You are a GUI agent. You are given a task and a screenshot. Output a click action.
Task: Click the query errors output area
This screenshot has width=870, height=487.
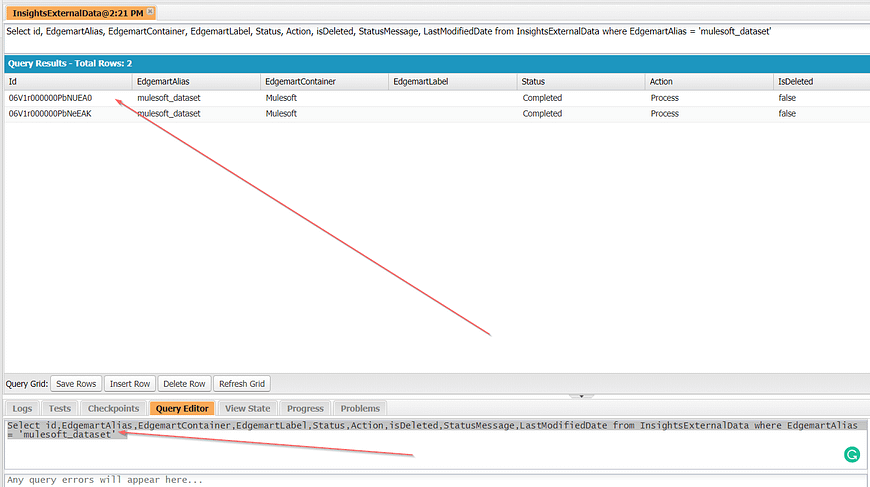(436, 480)
